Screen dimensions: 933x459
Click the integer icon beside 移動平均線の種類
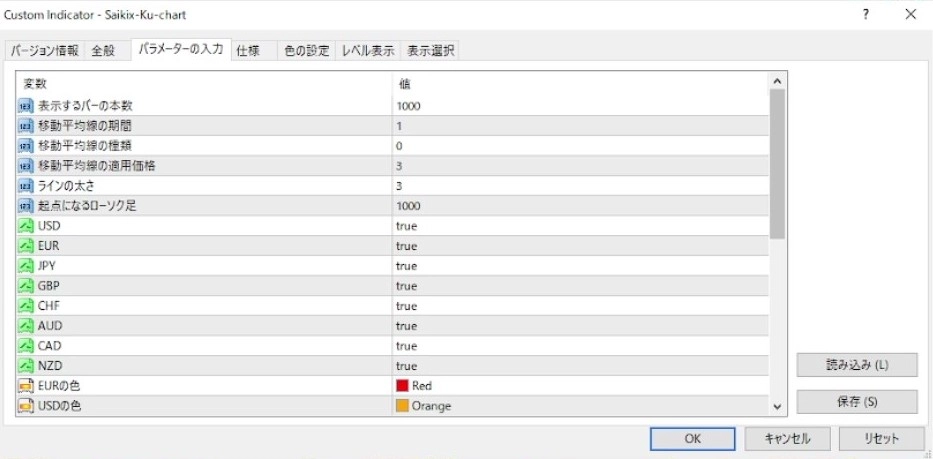(26, 146)
